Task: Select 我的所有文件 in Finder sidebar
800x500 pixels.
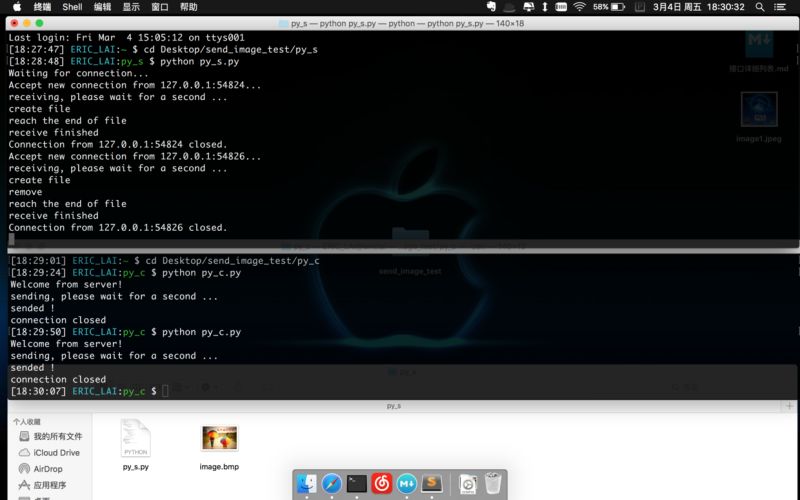Action: tap(51, 436)
